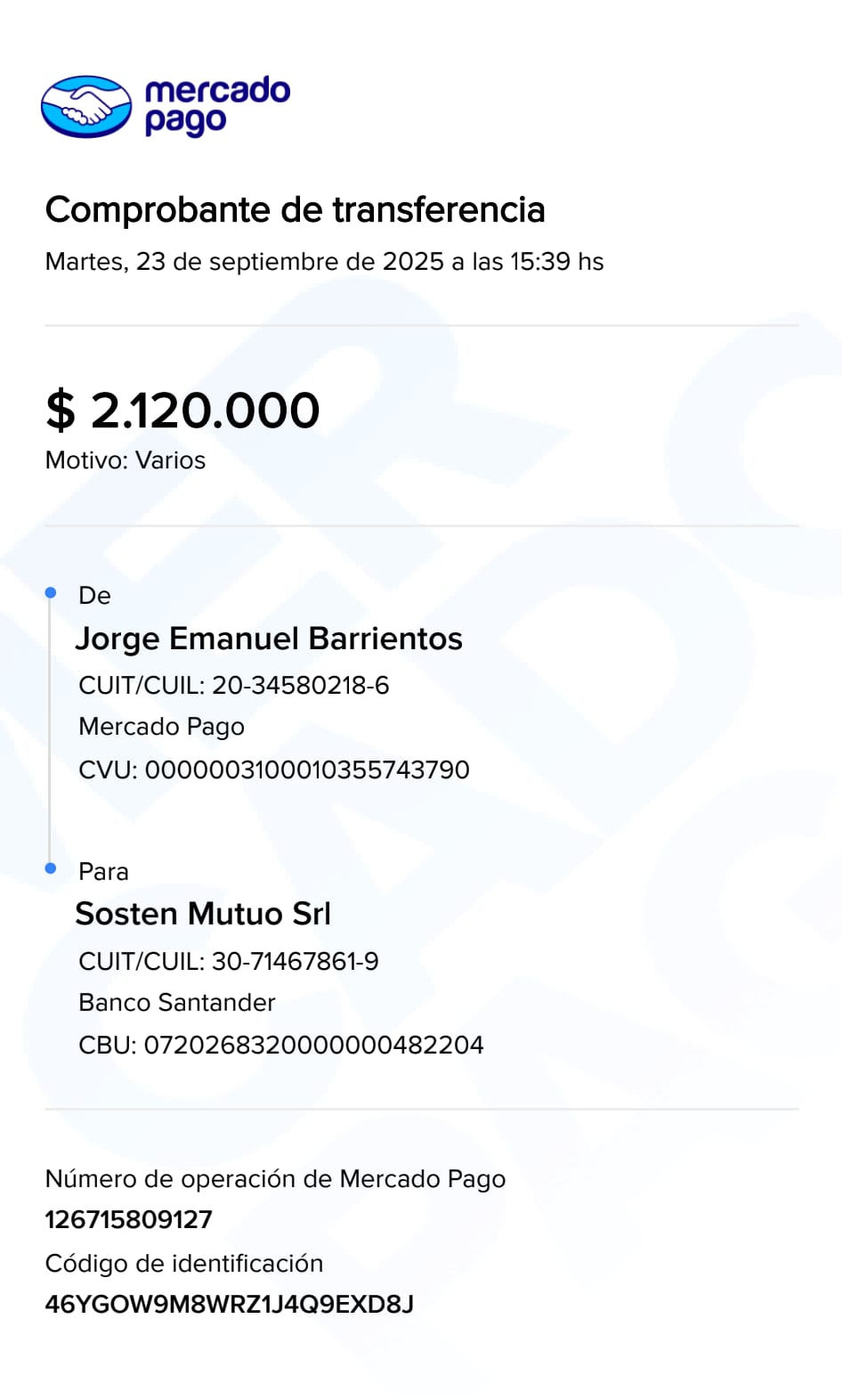Select the $ 2.120.000 amount
The height and width of the screenshot is (1400, 843).
(x=182, y=411)
